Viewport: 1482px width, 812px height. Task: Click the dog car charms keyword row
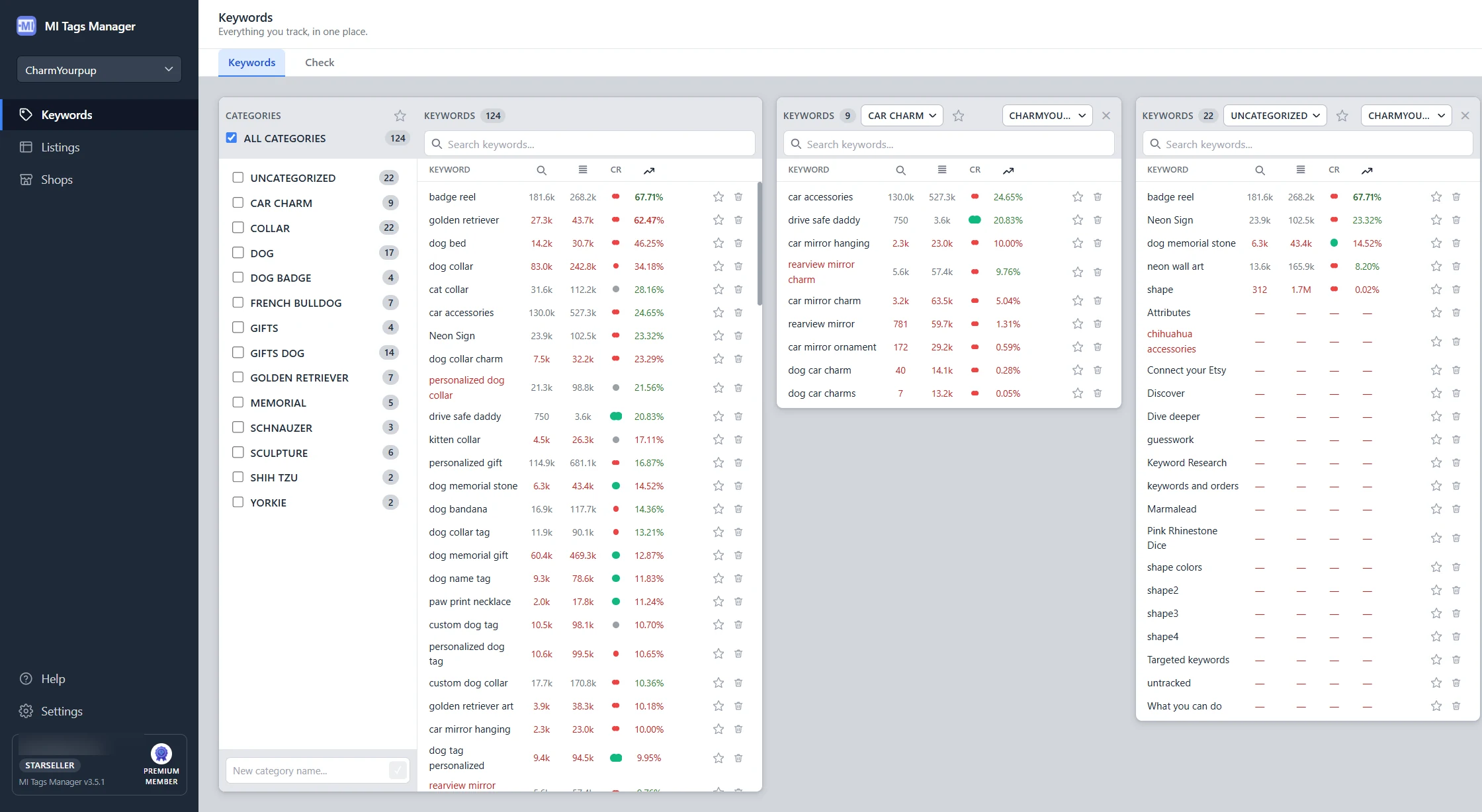[949, 393]
